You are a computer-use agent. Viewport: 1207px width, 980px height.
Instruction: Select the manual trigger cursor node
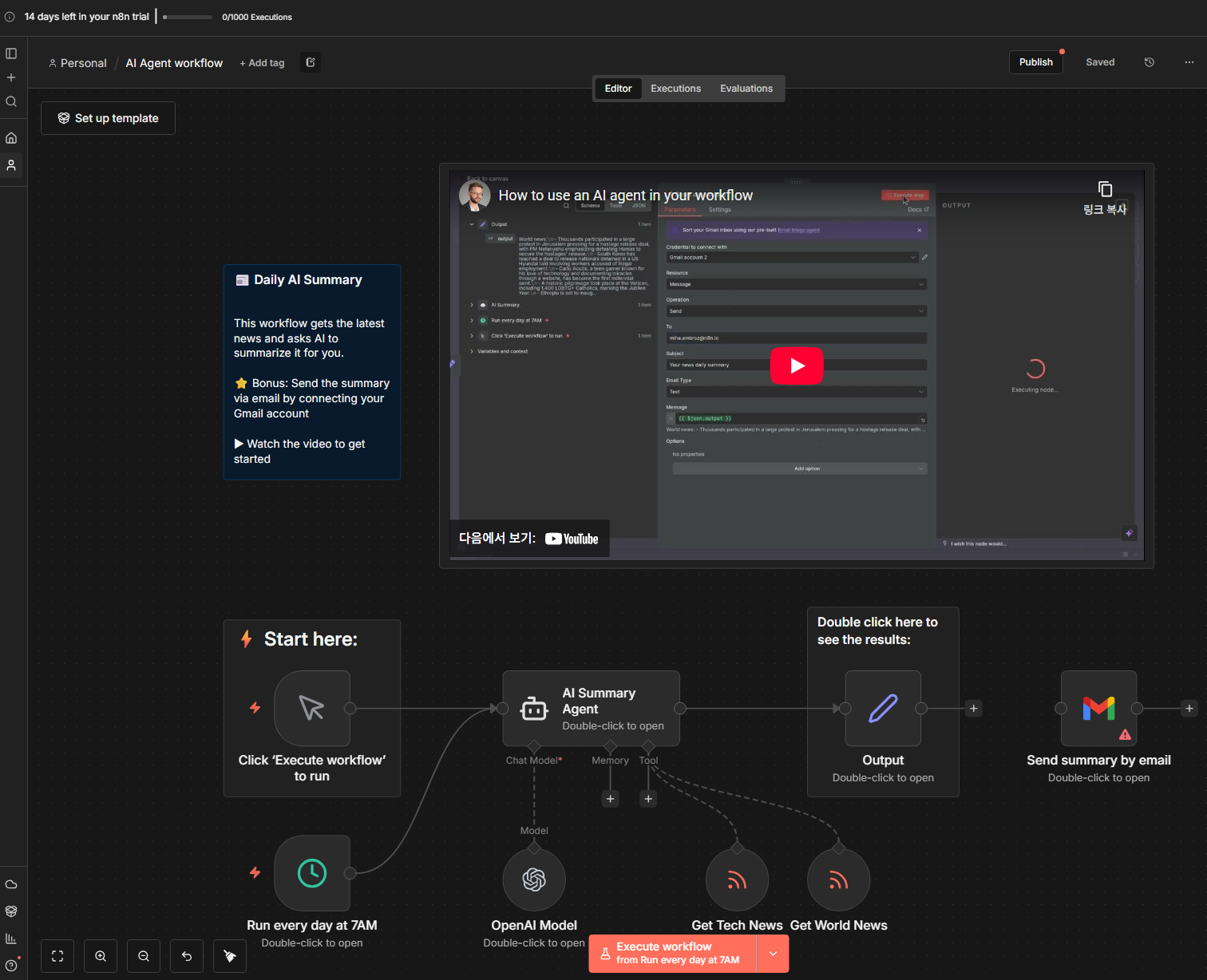(x=312, y=708)
